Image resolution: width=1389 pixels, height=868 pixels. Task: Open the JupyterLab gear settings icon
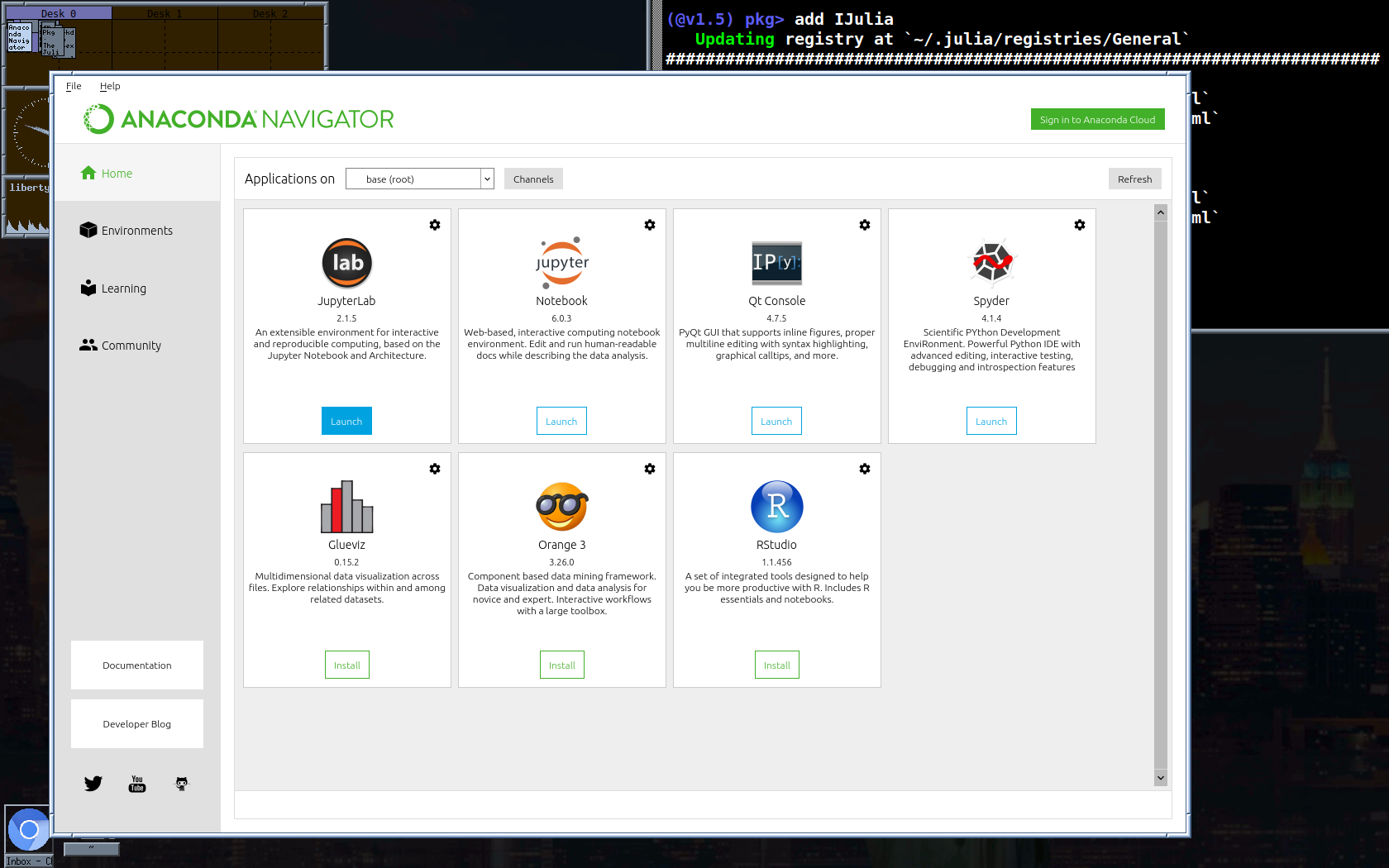pyautogui.click(x=435, y=225)
